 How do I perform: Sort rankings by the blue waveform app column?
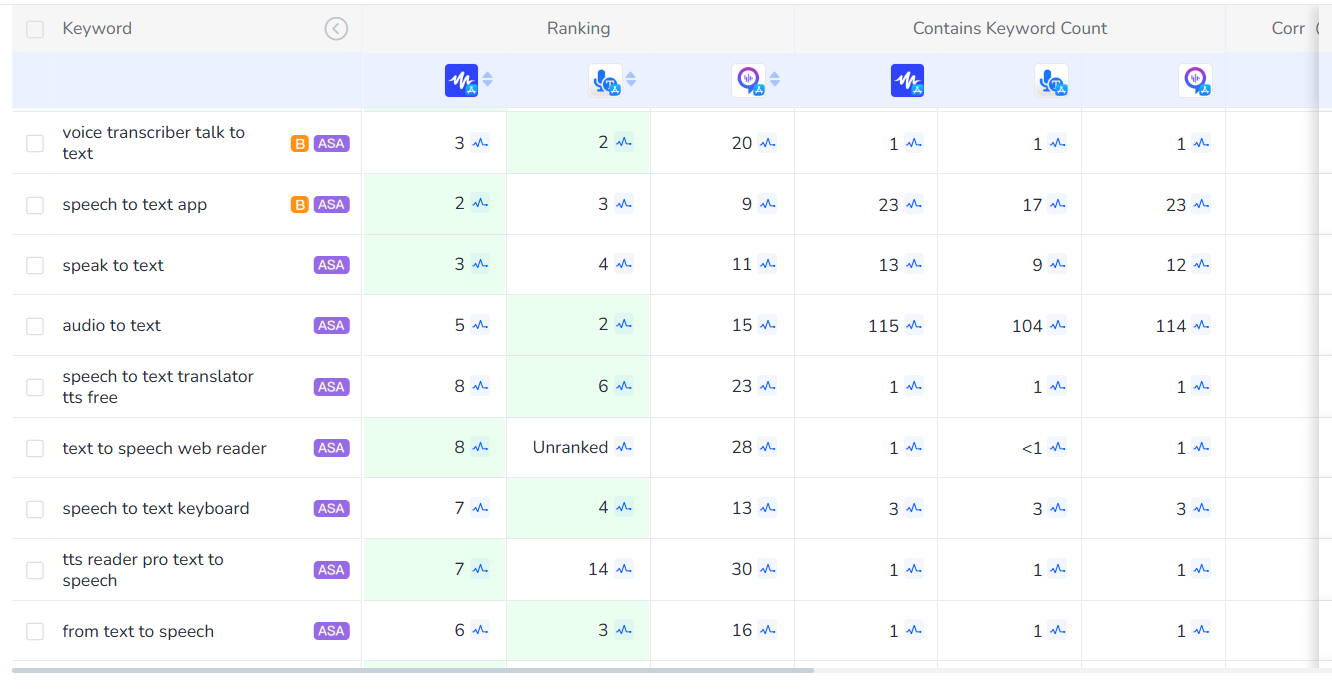pos(488,80)
